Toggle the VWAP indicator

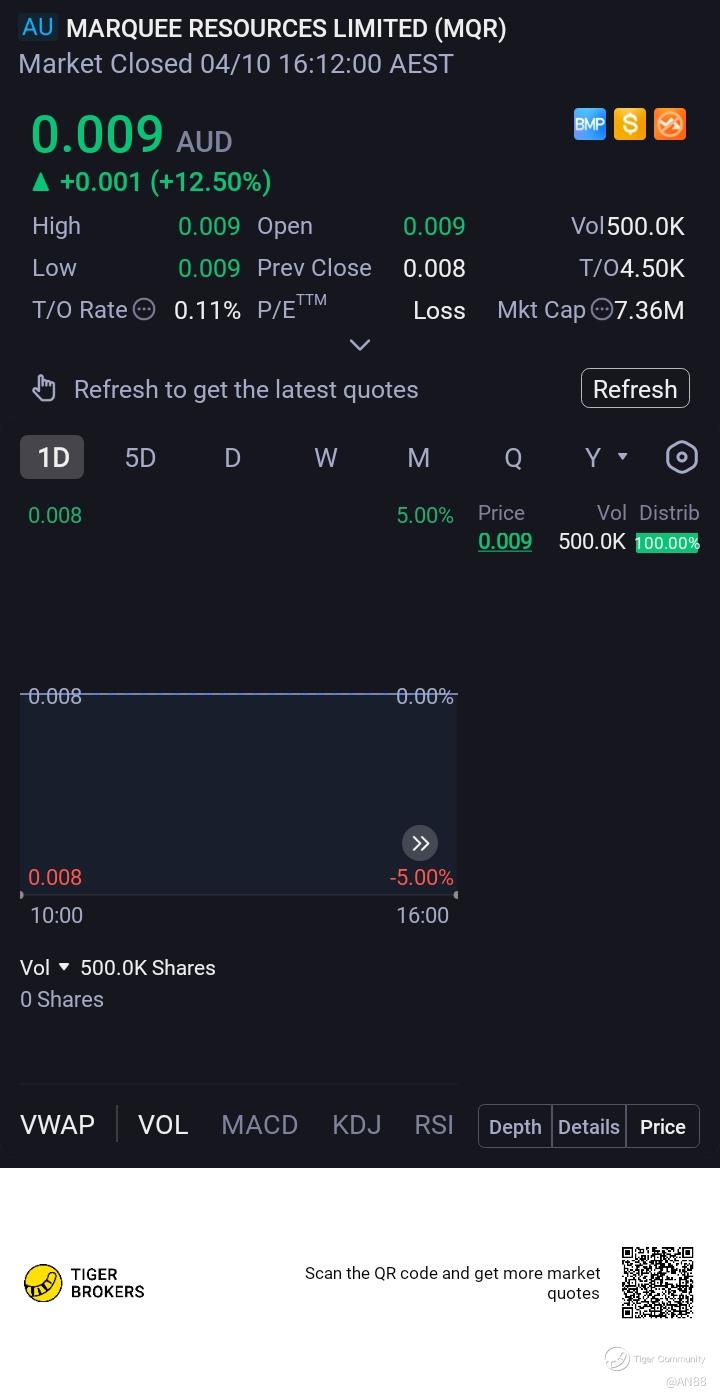pos(57,1125)
